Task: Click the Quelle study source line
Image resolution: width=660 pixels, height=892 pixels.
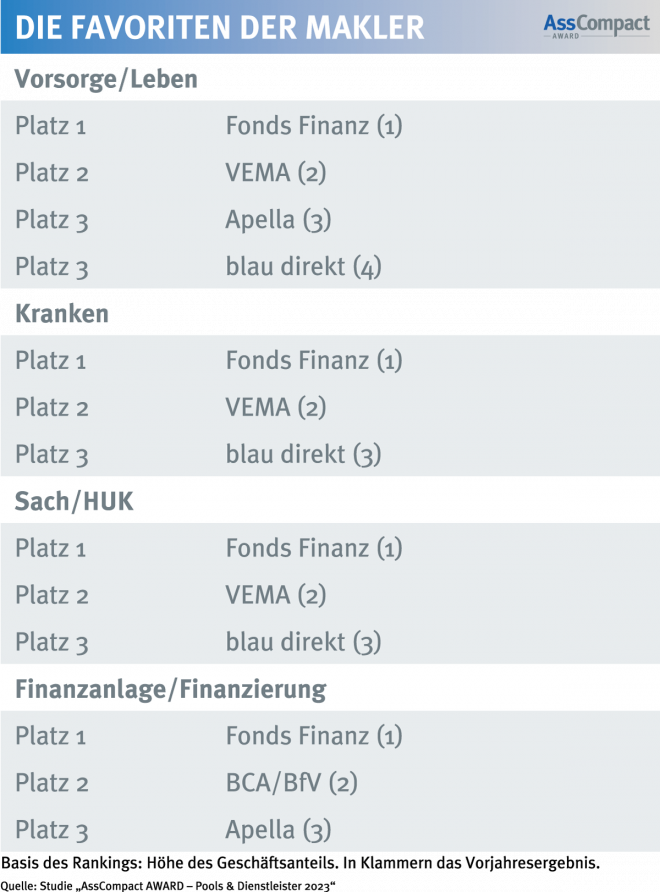Action: [x=168, y=886]
